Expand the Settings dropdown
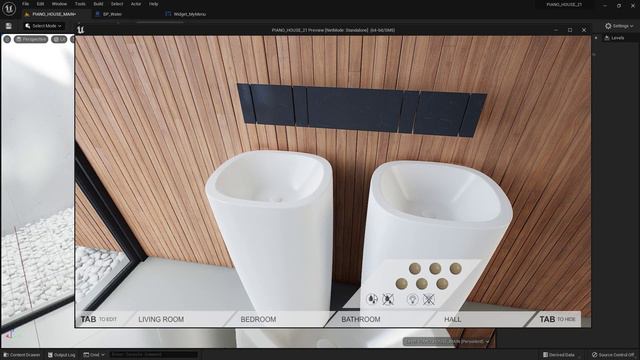The height and width of the screenshot is (360, 640). click(x=619, y=26)
